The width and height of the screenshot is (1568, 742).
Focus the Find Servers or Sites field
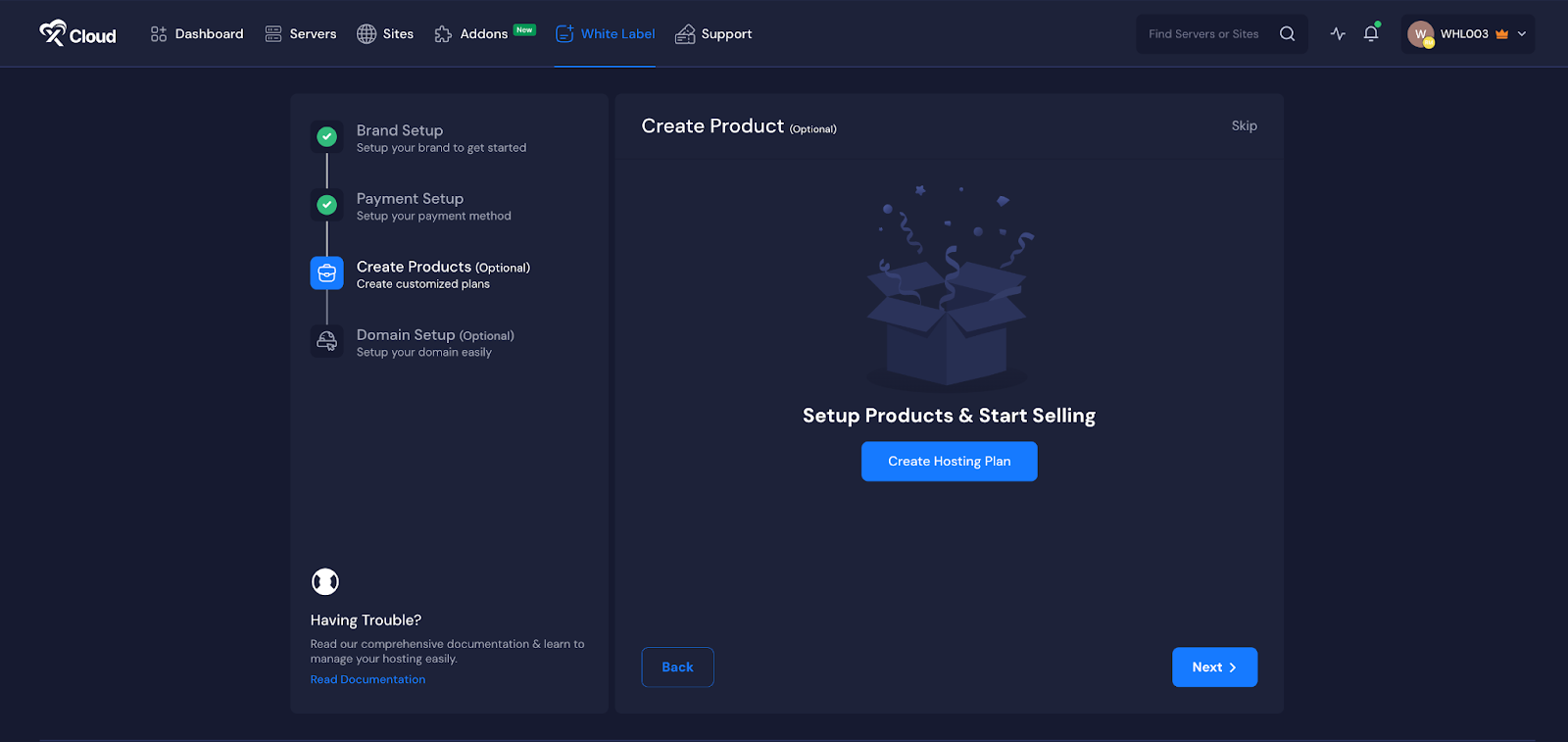(1205, 34)
